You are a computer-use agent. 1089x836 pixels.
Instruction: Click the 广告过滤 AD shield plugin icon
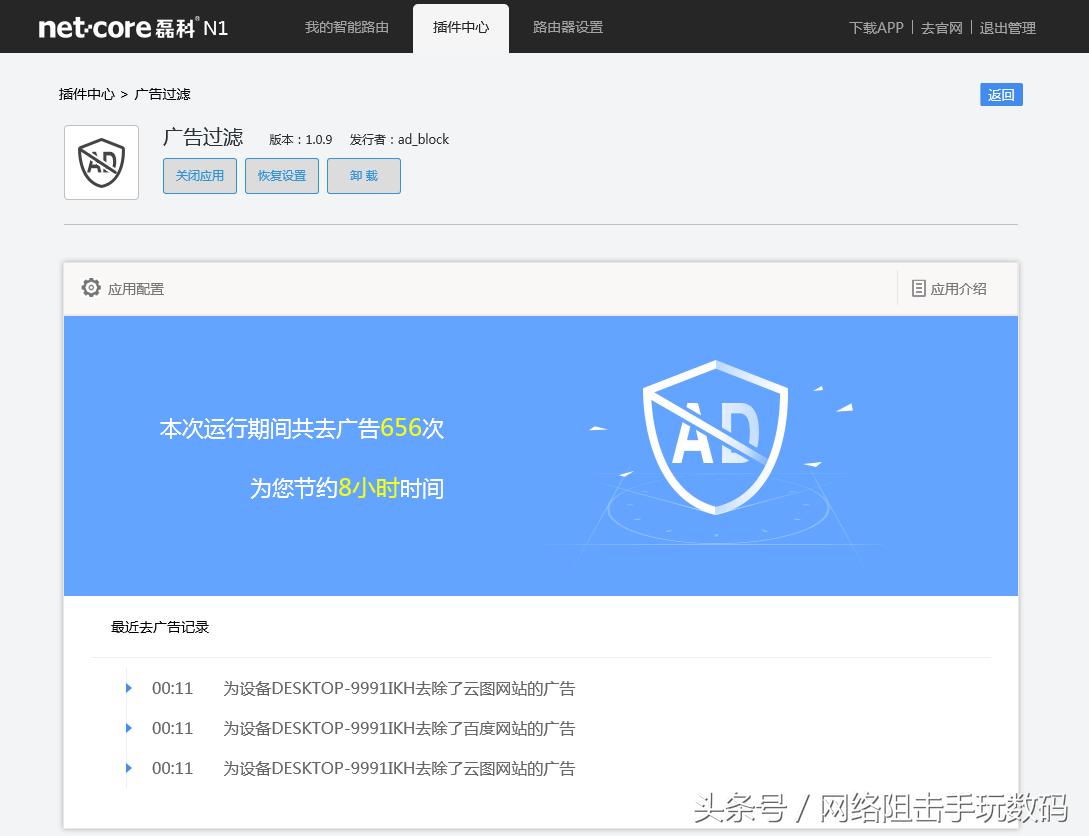[101, 162]
